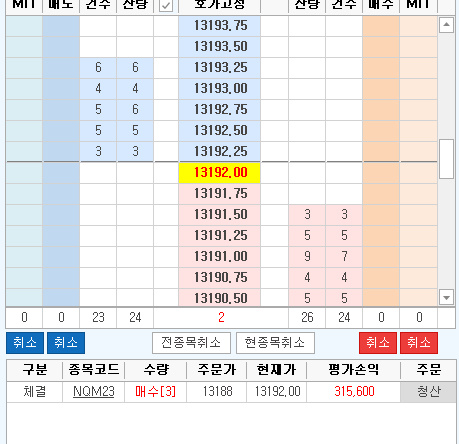Viewport: 459px width, 444px height.
Task: Click the 청산 button for NQM23 position
Action: click(428, 392)
